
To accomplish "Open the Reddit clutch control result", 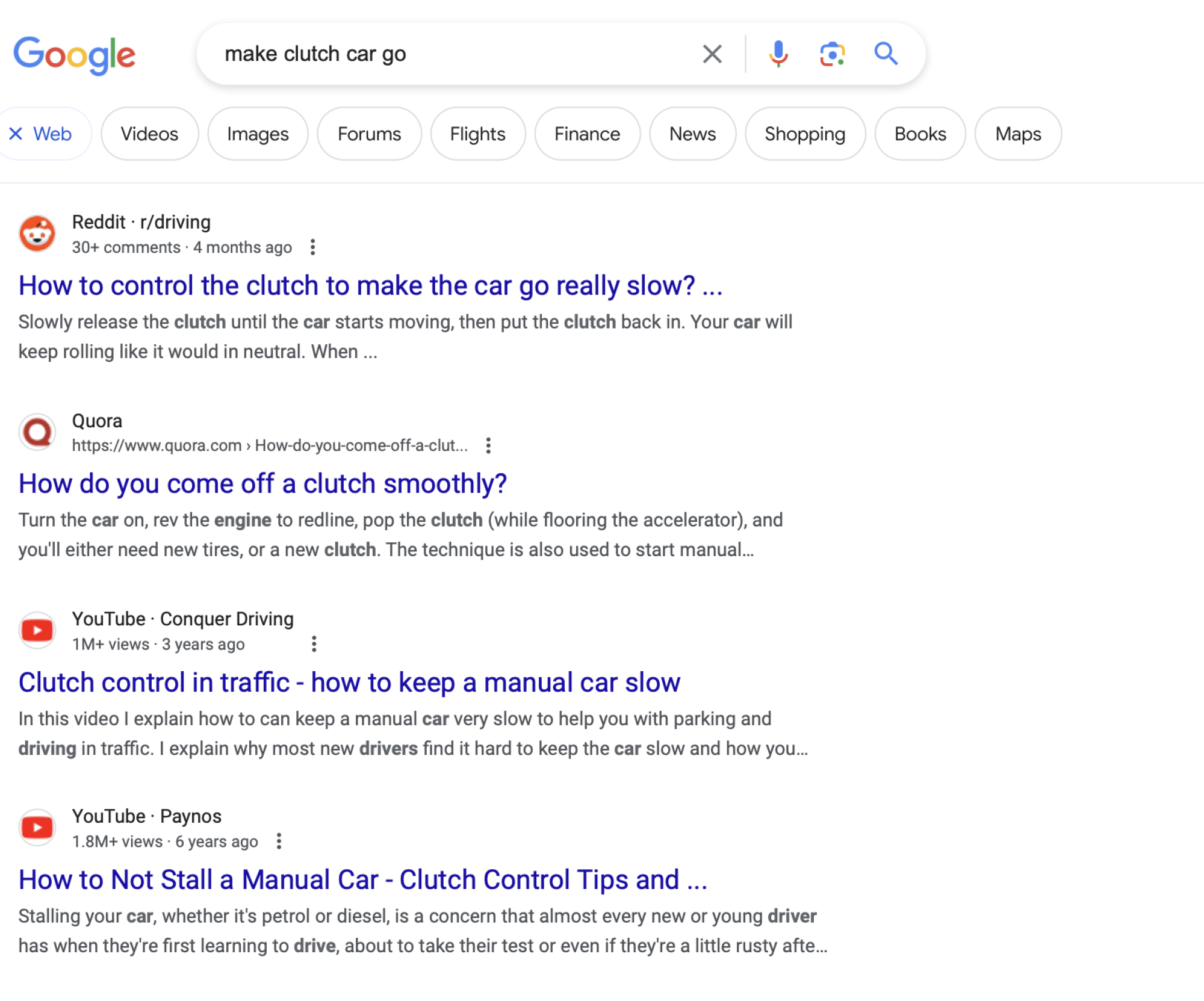I will (x=370, y=285).
